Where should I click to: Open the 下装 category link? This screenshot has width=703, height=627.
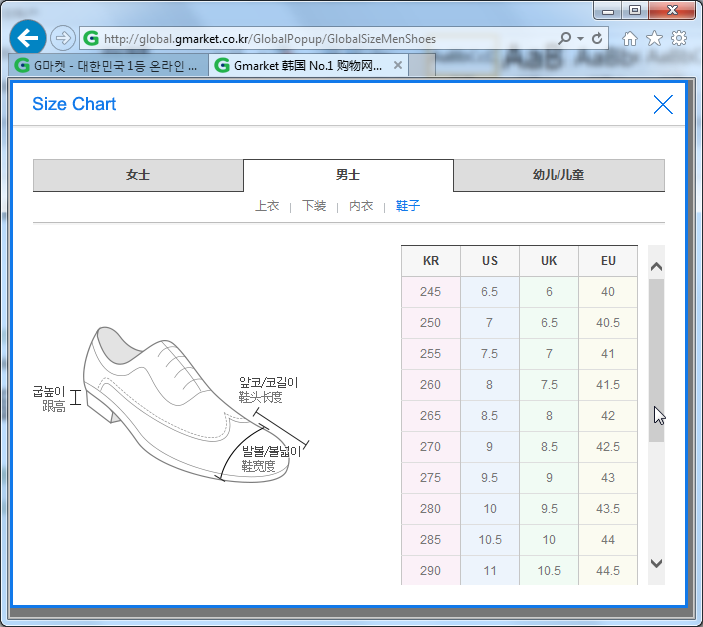click(314, 206)
